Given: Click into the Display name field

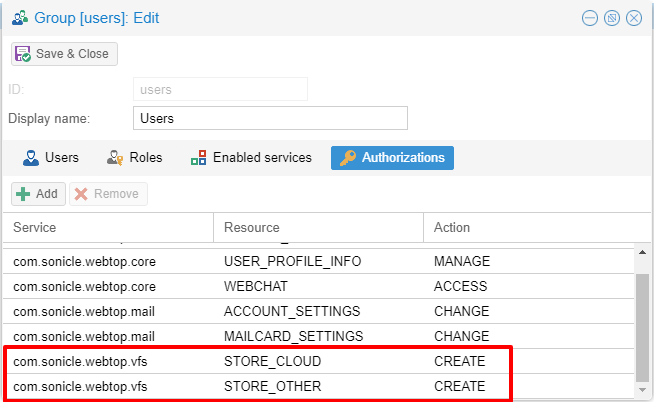Looking at the screenshot, I should tap(270, 118).
